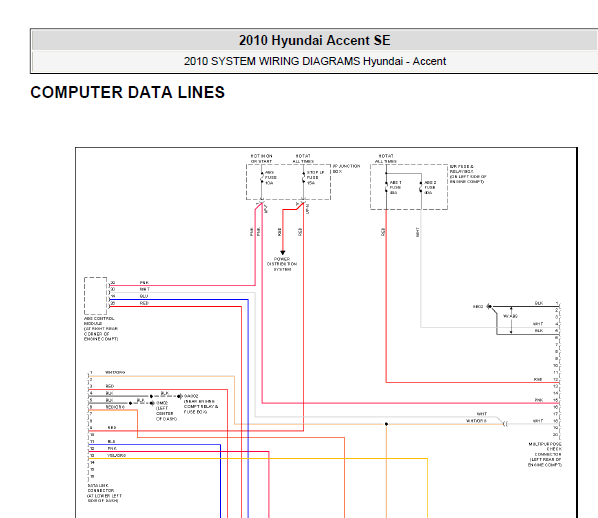Click the ABS fuse symbol in junction box
This screenshot has width=598, height=518.
(262, 178)
